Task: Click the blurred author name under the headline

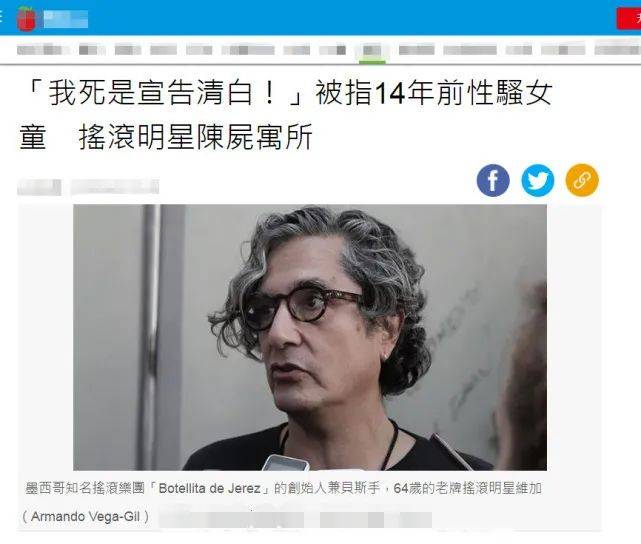Action: pos(39,188)
